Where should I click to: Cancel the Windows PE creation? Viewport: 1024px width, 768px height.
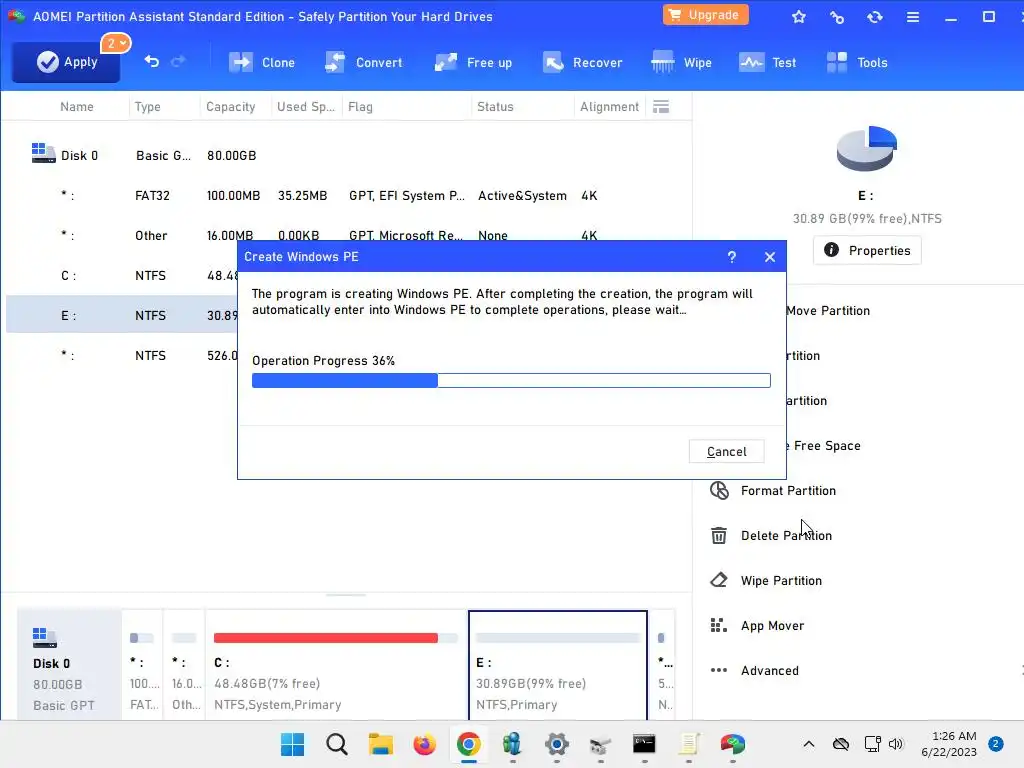[x=726, y=451]
